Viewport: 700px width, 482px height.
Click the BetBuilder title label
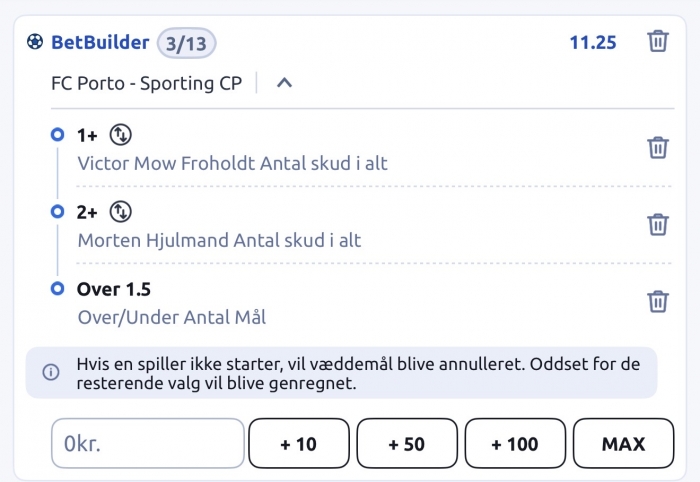[100, 43]
